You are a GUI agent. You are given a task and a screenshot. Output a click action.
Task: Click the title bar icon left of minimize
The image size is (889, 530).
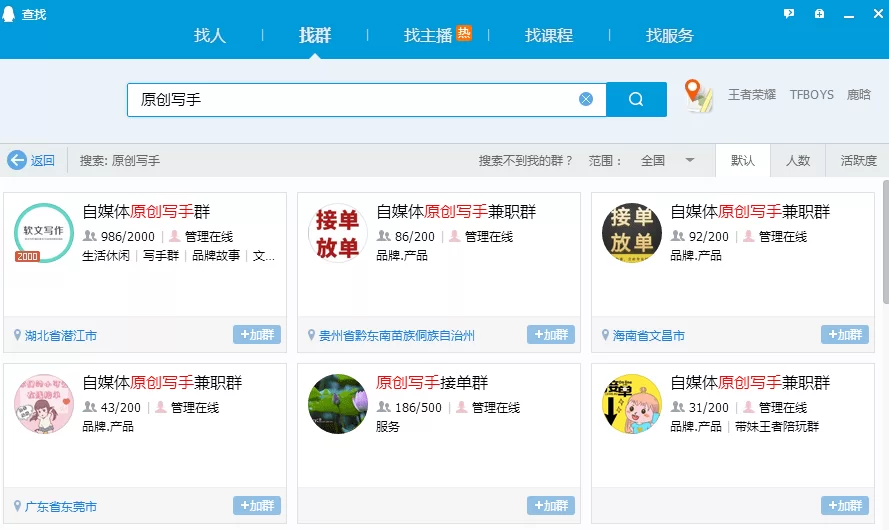[819, 13]
